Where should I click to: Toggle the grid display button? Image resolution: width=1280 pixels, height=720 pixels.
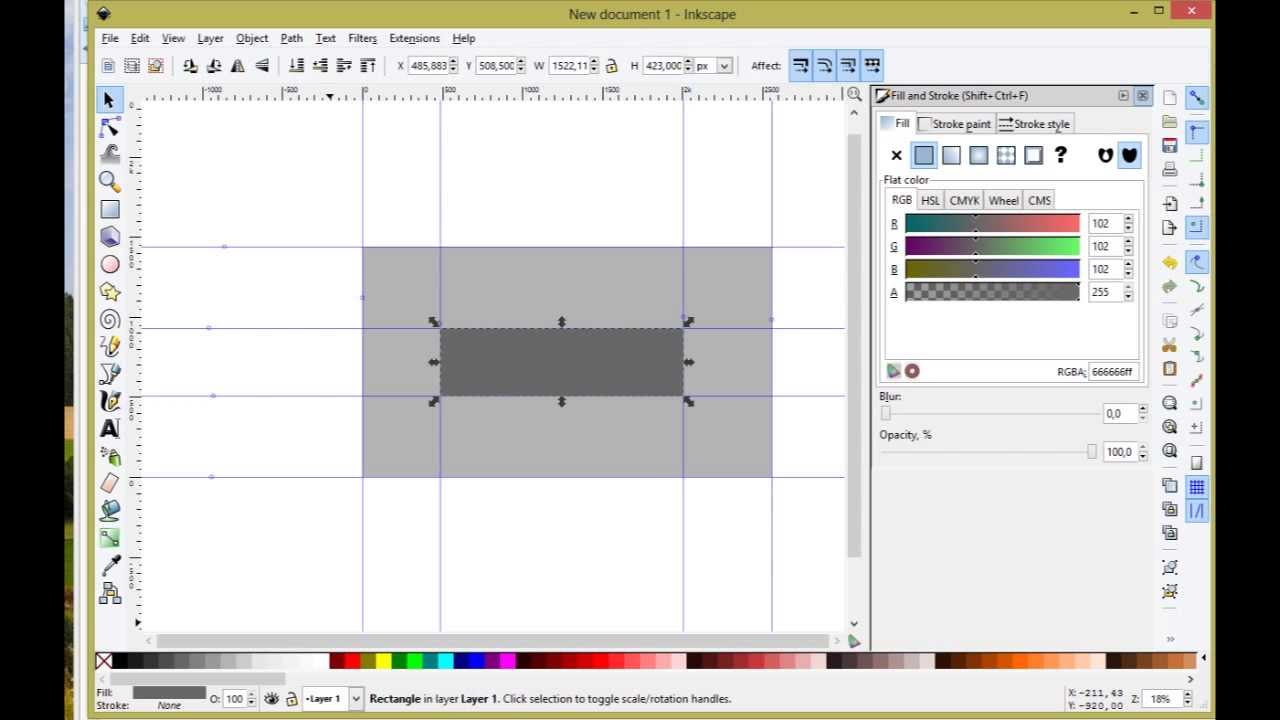click(1197, 487)
